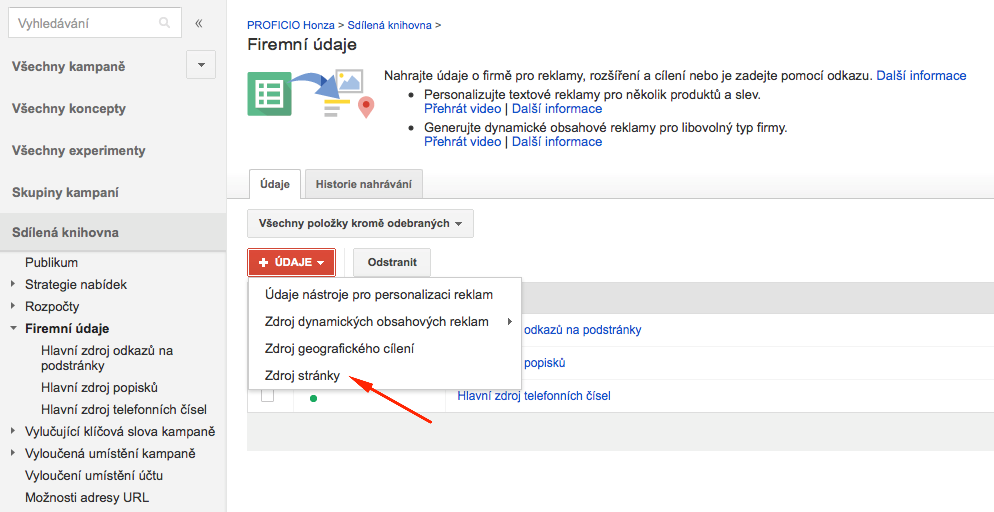The image size is (994, 512).
Task: Switch to Historie nahrávání tab
Action: 364,184
